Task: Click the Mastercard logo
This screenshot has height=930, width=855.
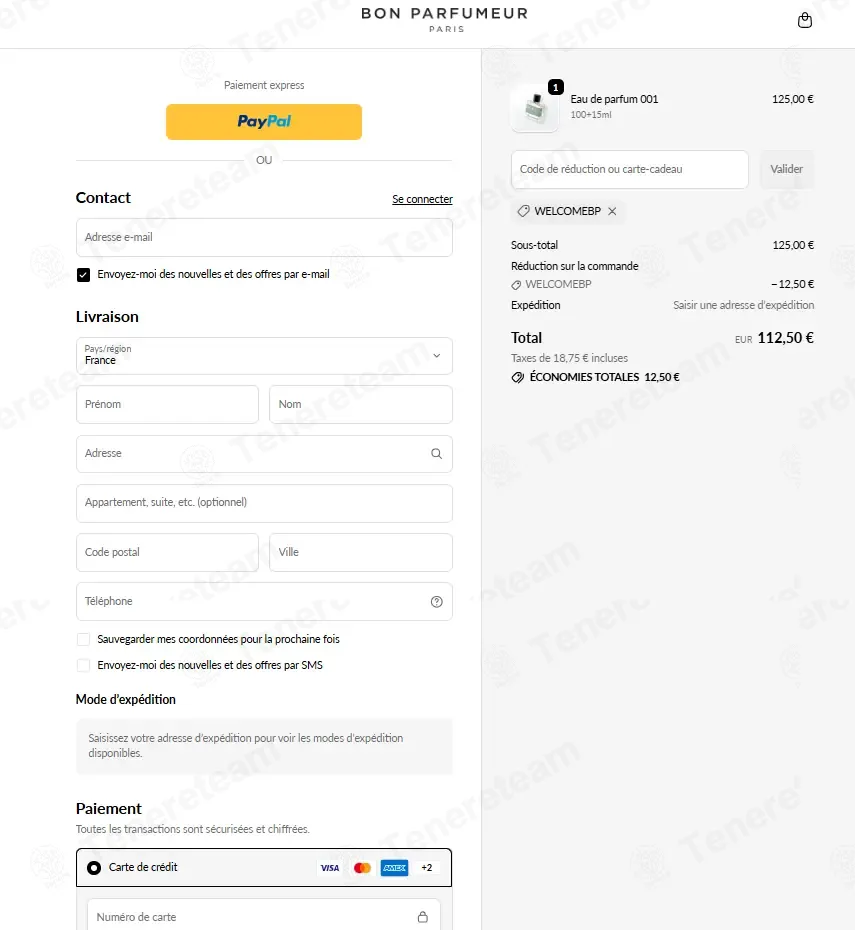Action: [x=362, y=868]
